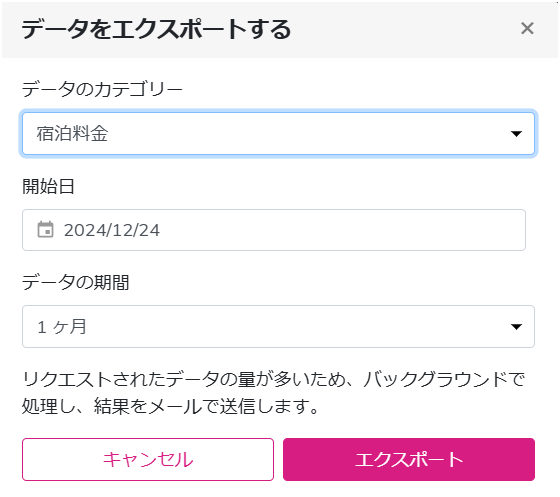The width and height of the screenshot is (560, 497).
Task: Click the notice line beginning リクエストされたデータ
Action: 273,379
